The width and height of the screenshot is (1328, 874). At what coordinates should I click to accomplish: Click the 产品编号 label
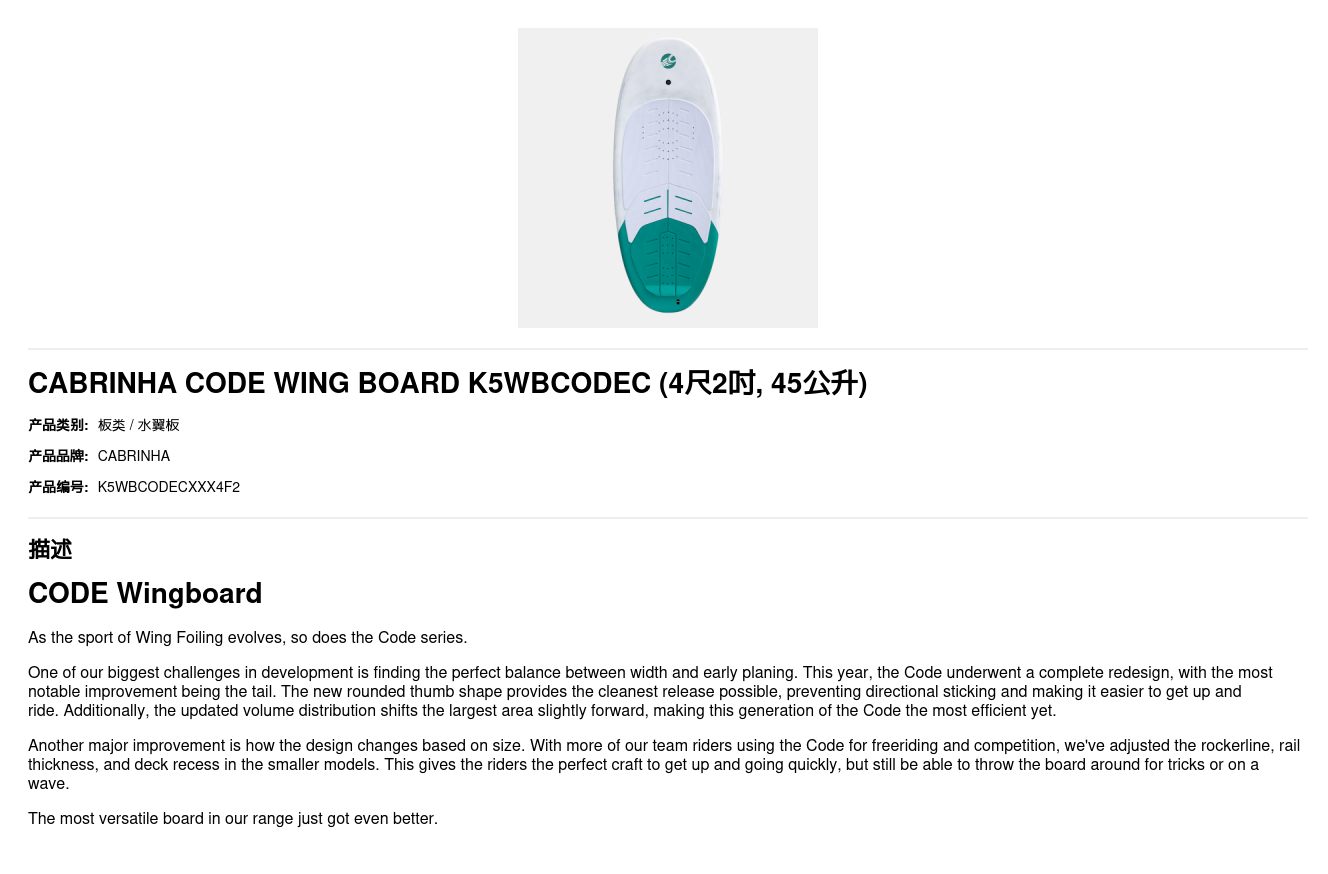pyautogui.click(x=58, y=487)
